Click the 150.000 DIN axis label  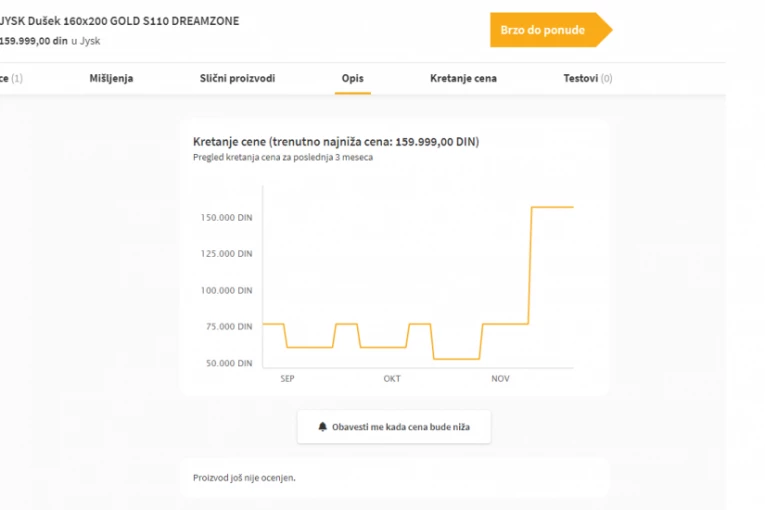226,217
